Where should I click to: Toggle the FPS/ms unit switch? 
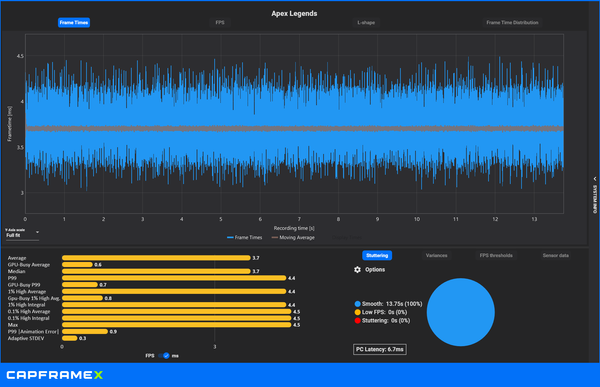click(x=163, y=356)
